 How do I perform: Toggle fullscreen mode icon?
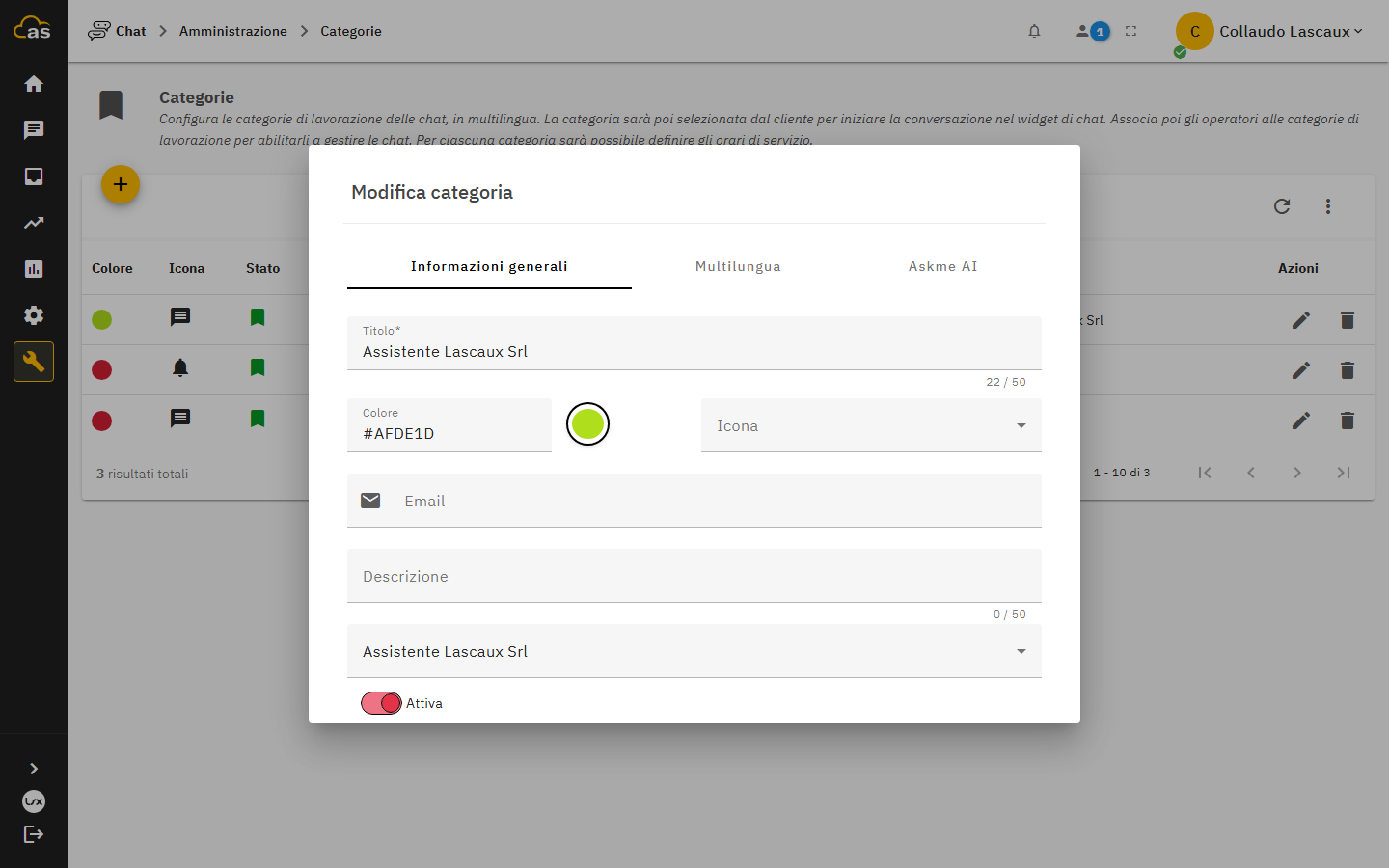pyautogui.click(x=1130, y=31)
